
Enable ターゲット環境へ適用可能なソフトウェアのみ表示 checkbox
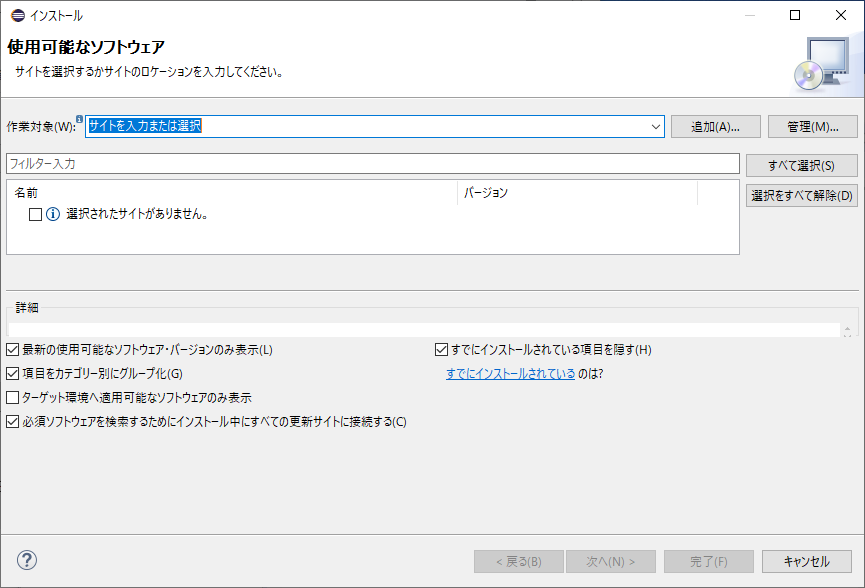point(12,398)
